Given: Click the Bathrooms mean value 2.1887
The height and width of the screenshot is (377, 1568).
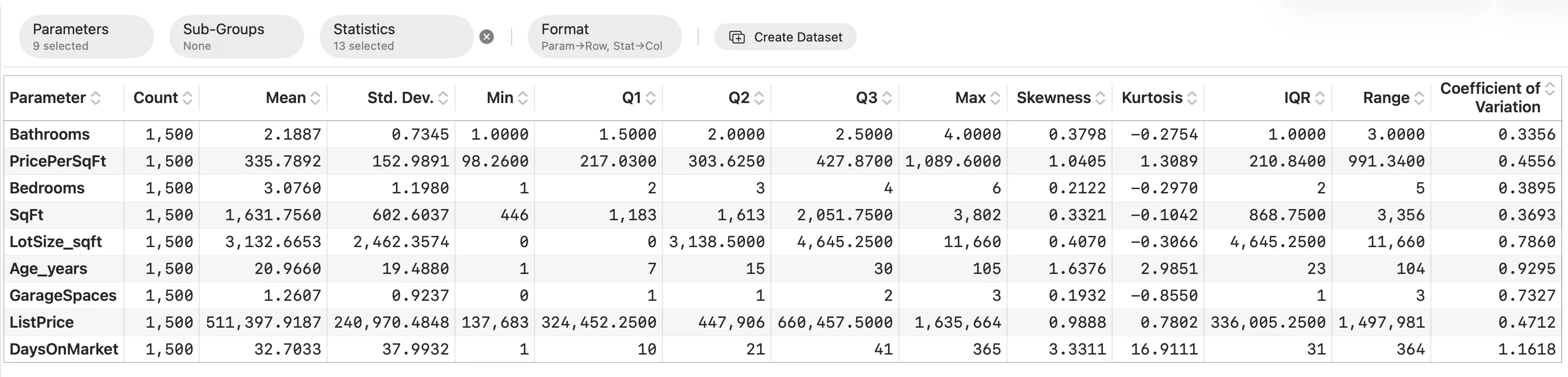Looking at the screenshot, I should coord(292,135).
